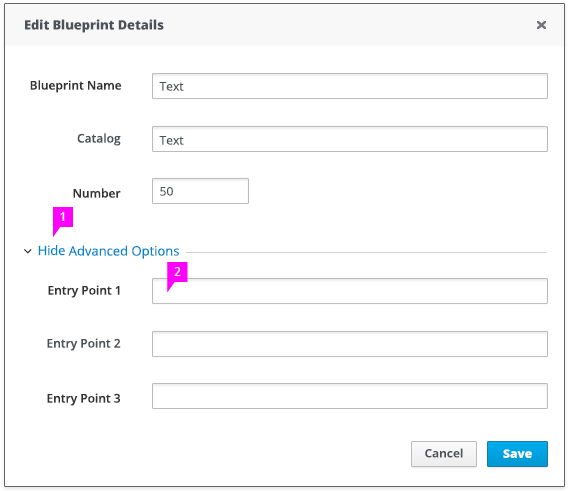
Task: Click the pink annotation marker 1
Action: [63, 219]
